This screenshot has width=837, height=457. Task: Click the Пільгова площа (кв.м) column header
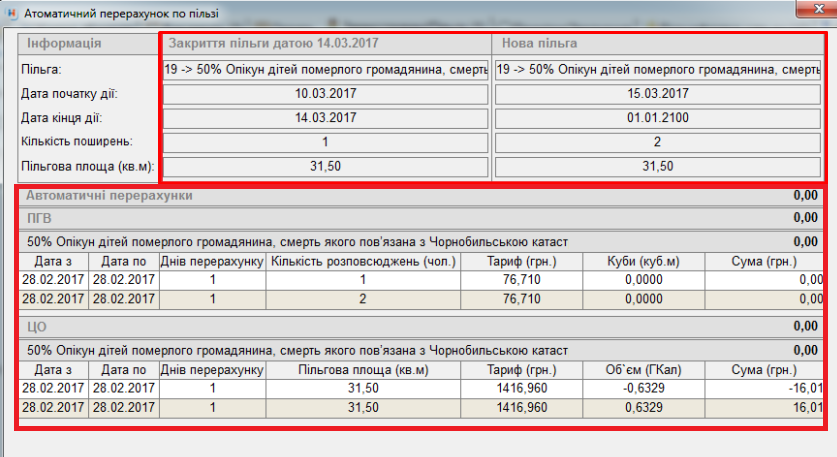coord(363,370)
